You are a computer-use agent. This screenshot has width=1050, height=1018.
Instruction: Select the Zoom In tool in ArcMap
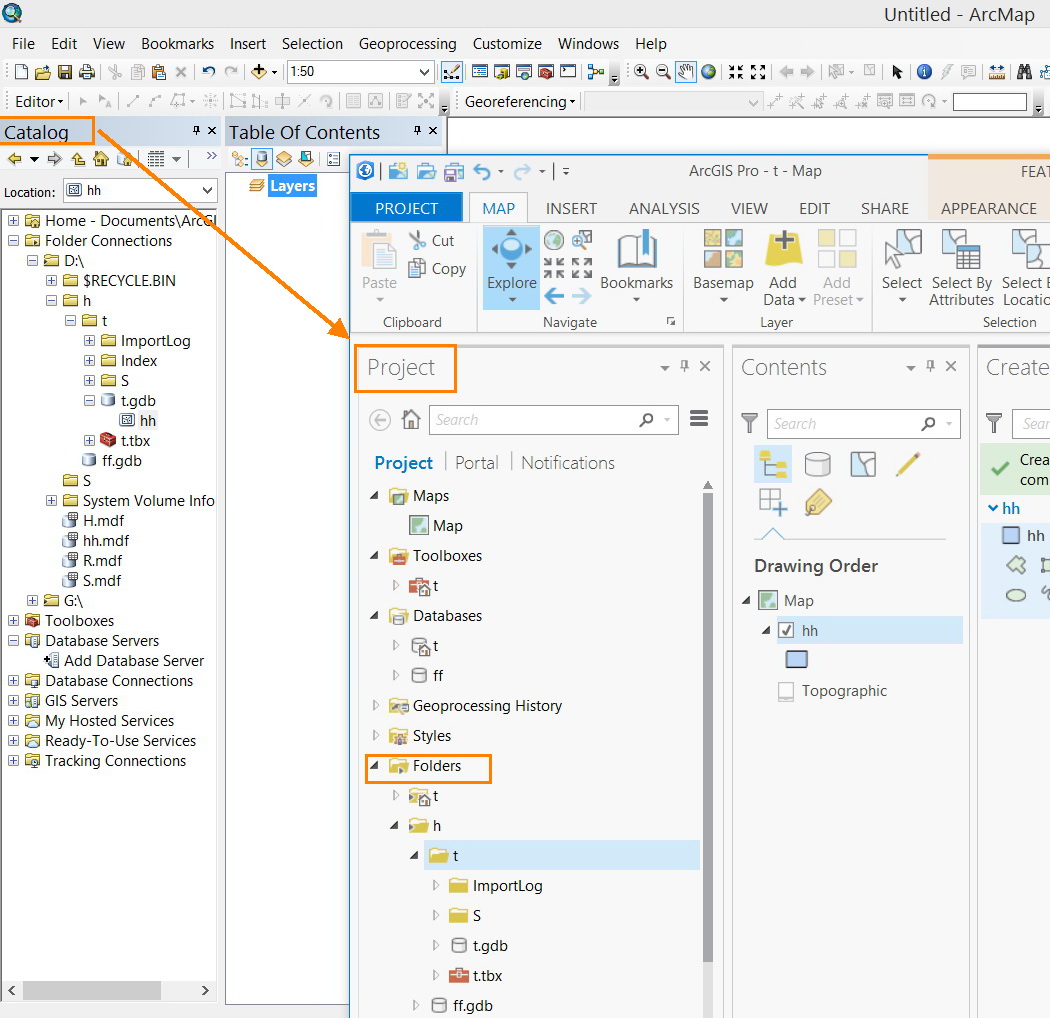[641, 72]
